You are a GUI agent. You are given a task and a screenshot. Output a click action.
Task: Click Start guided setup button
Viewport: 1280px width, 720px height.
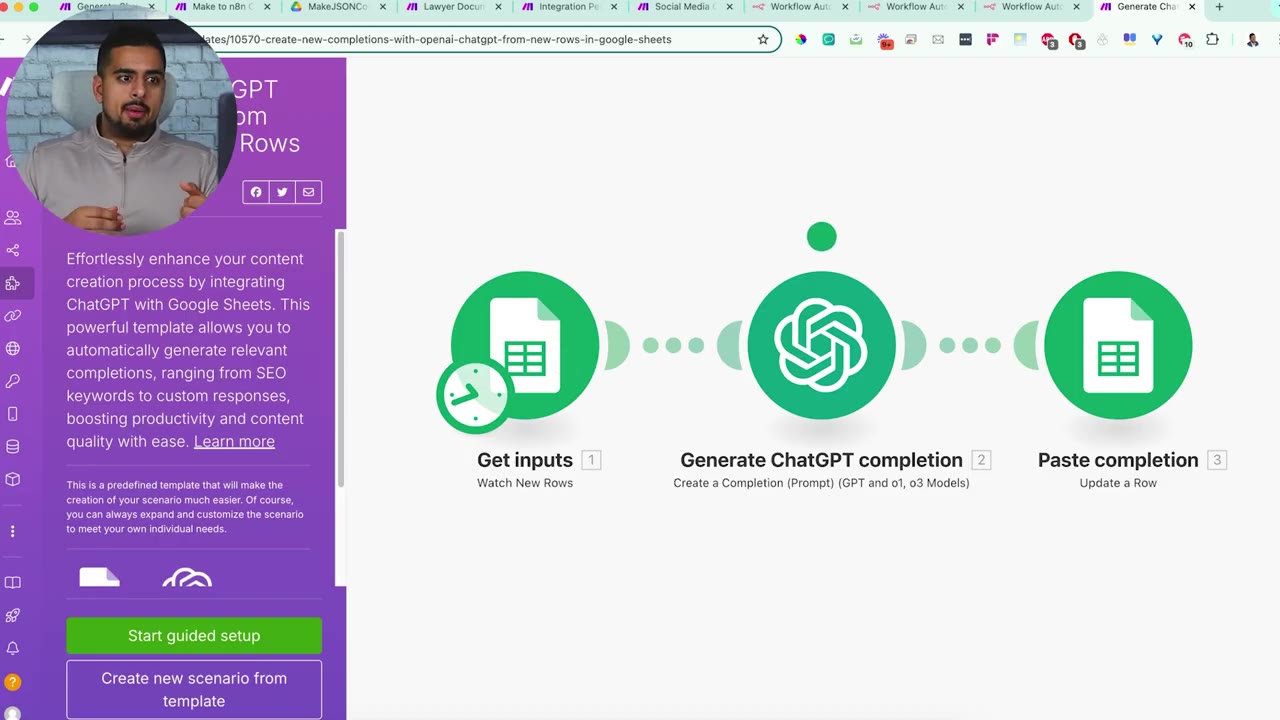click(194, 636)
